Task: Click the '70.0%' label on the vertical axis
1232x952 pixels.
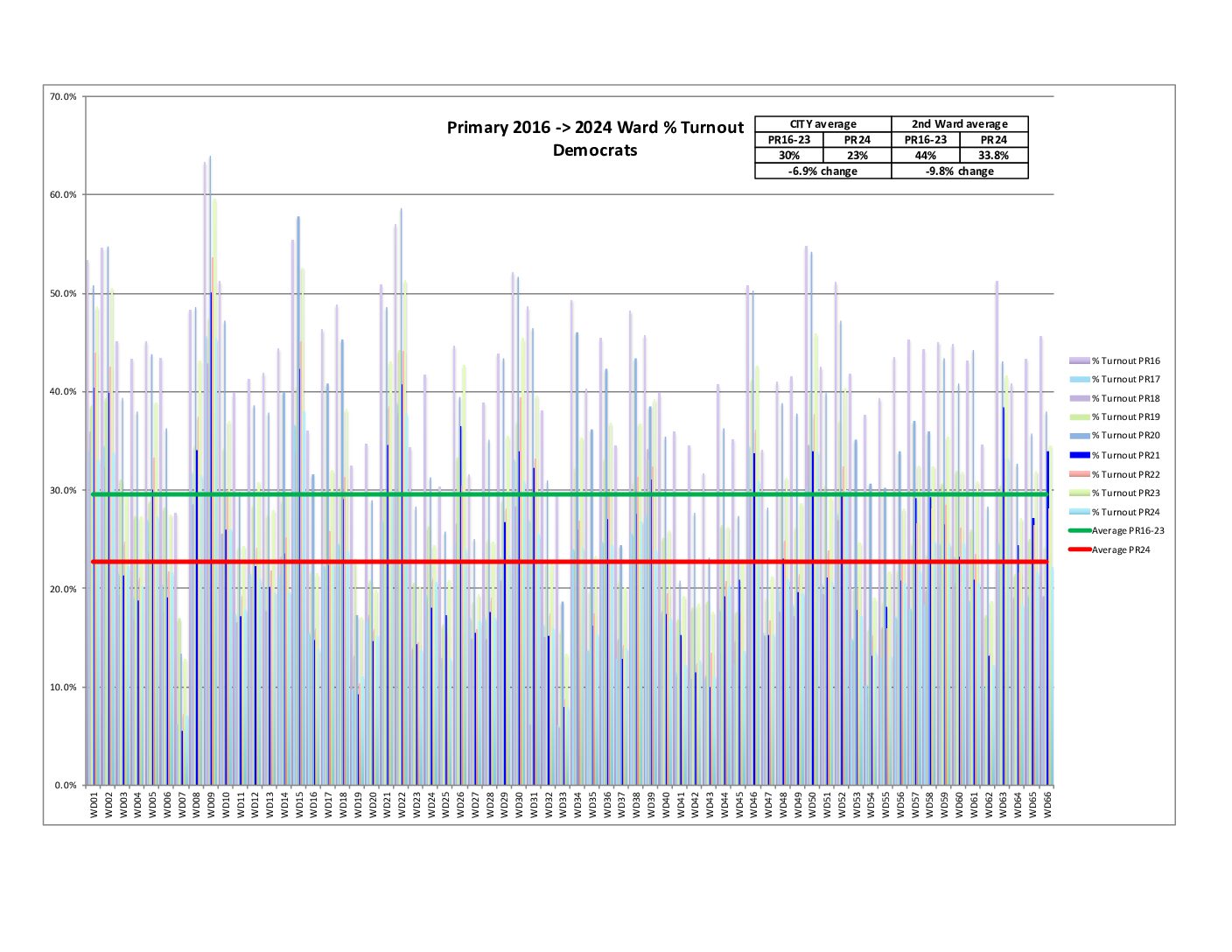Action: [x=64, y=96]
